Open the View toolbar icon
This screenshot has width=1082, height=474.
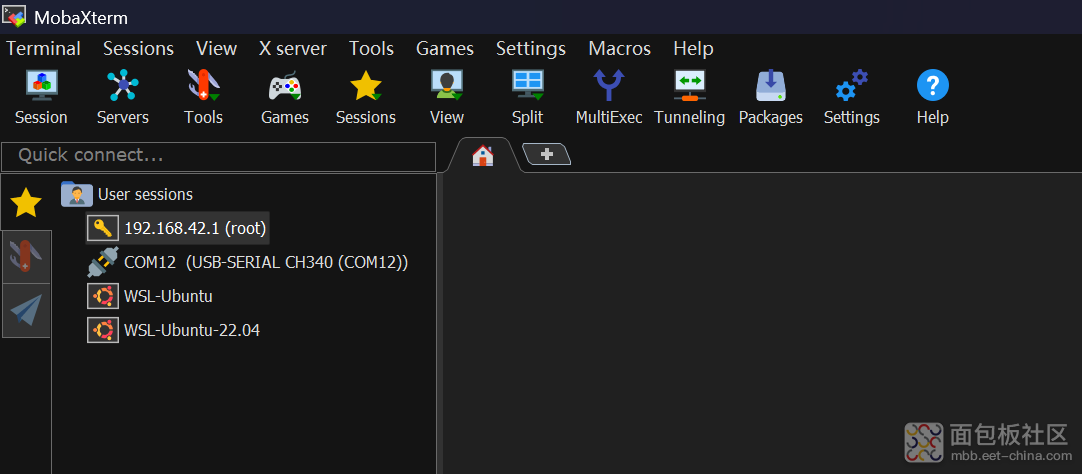pyautogui.click(x=446, y=99)
